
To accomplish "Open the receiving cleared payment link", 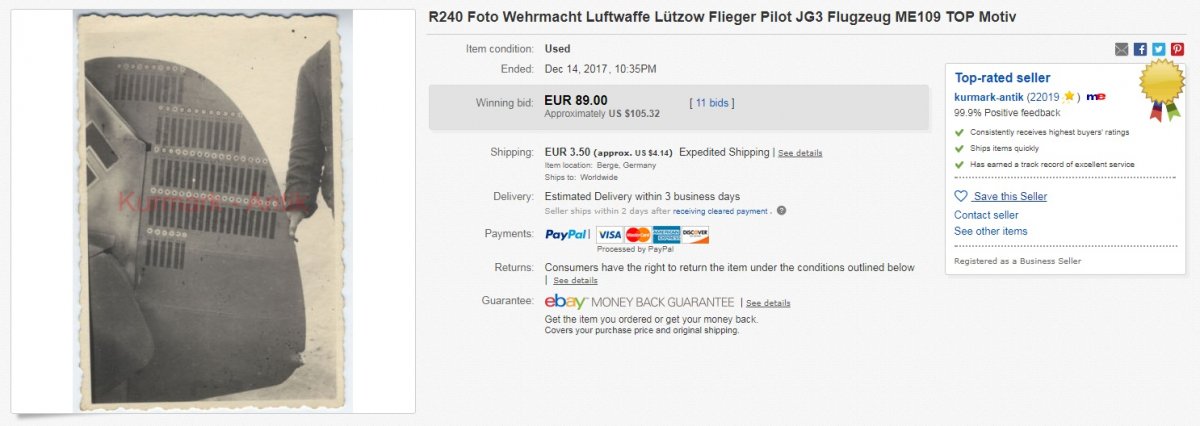I will pos(720,211).
